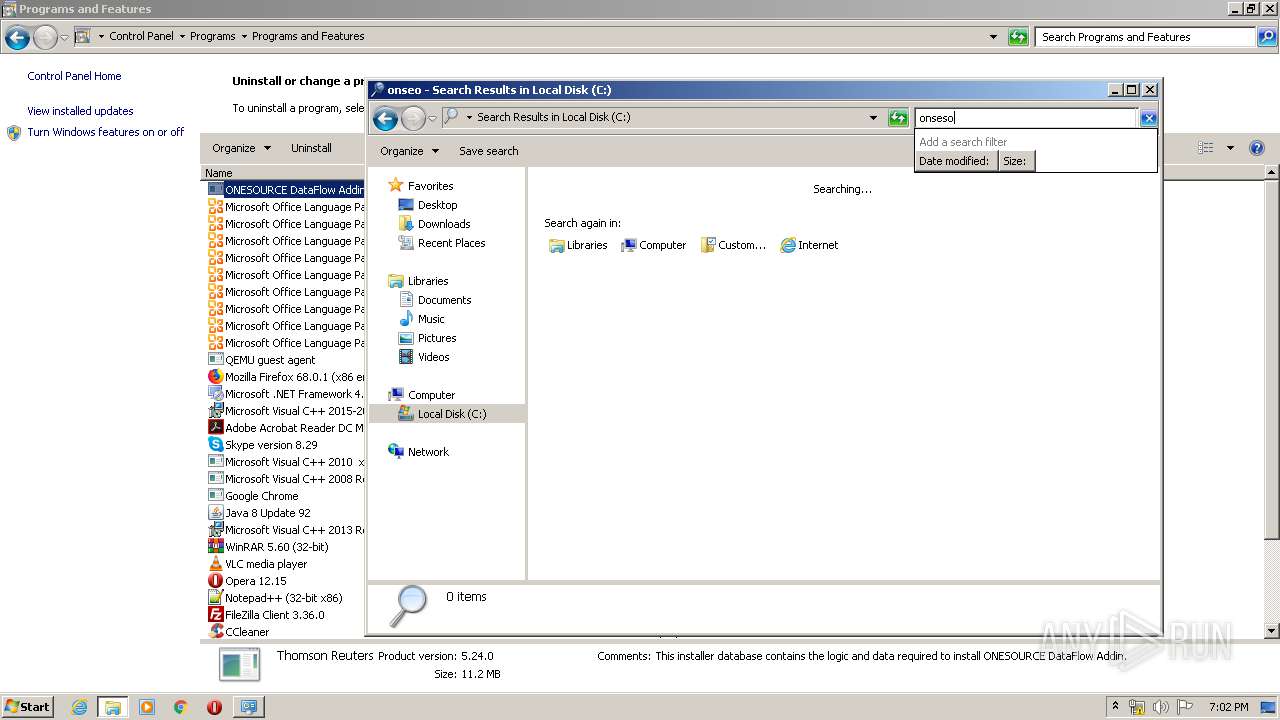Open Windows Media Player taskbar icon
Viewport: 1280px width, 720px height.
click(147, 707)
